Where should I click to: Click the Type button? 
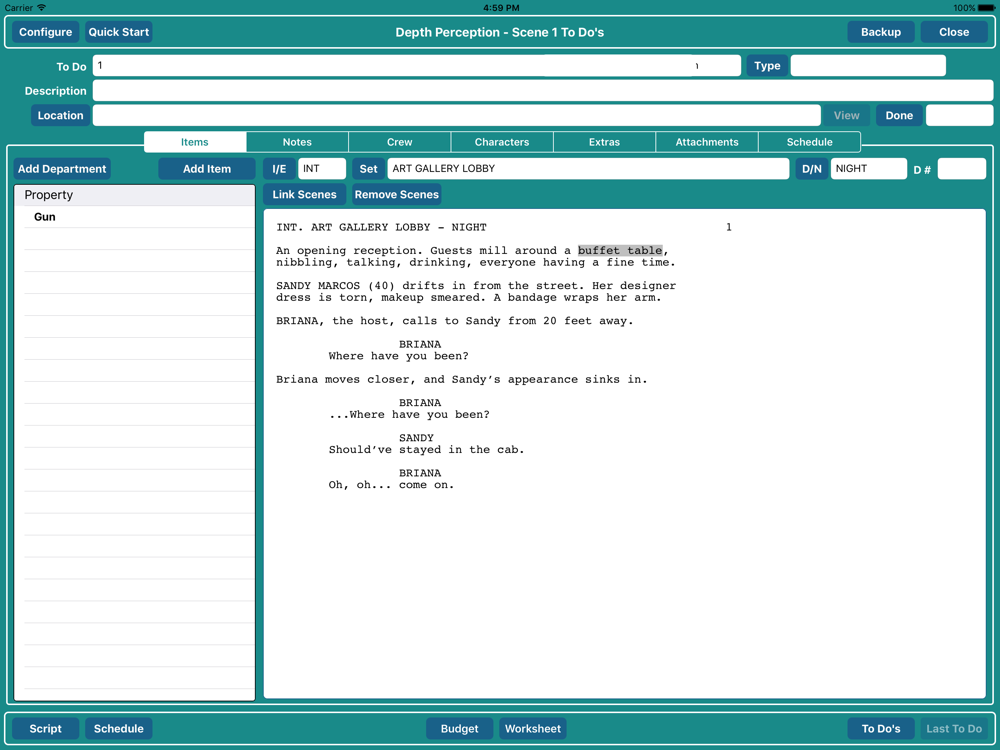767,66
